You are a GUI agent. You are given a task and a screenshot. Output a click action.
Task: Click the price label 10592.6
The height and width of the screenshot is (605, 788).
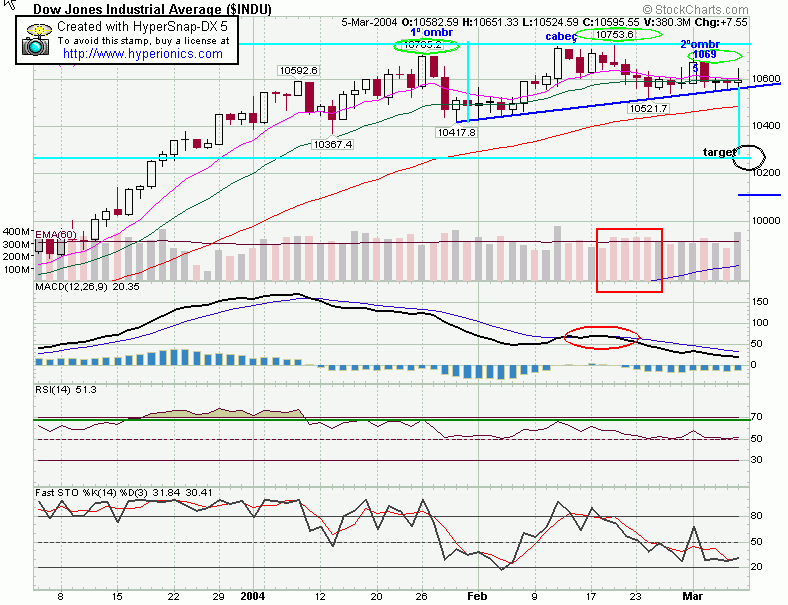click(x=299, y=70)
